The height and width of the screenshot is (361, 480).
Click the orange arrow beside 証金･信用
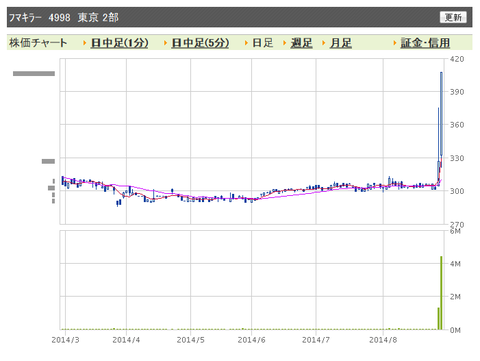pos(395,43)
